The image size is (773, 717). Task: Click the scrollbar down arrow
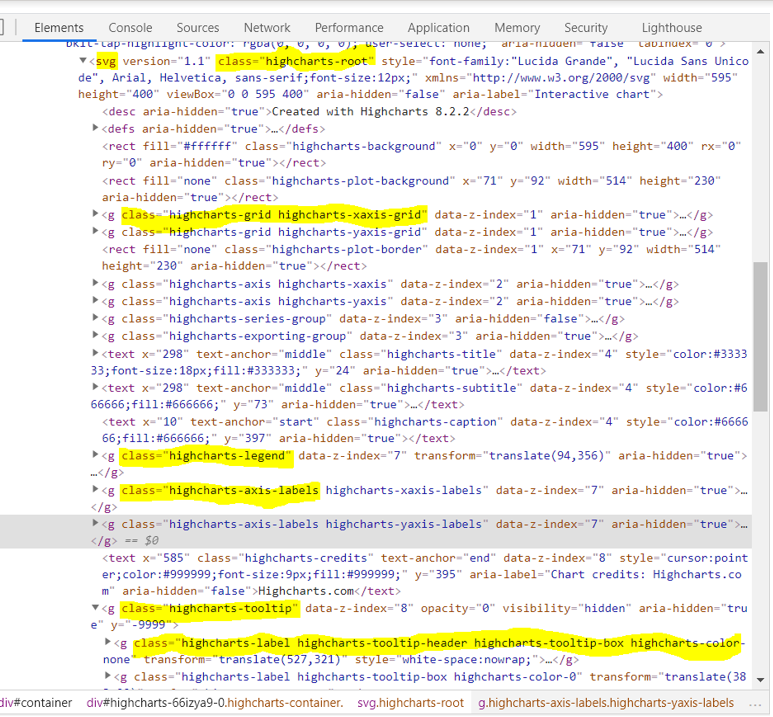[760, 680]
